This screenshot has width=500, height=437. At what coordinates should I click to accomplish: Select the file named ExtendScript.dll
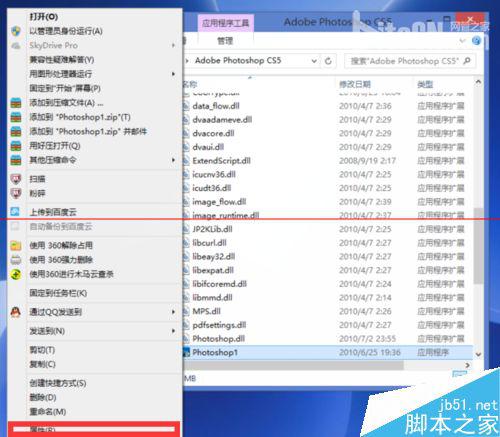click(x=222, y=161)
